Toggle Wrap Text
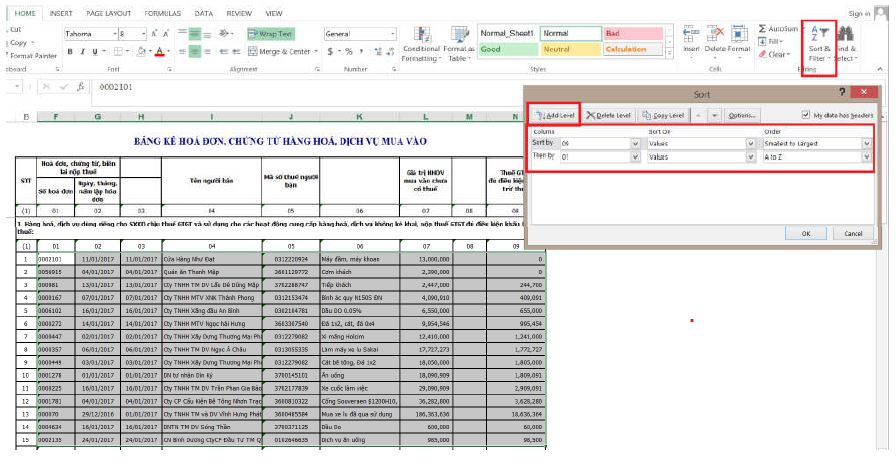Screen dimensions: 896x467 point(270,34)
